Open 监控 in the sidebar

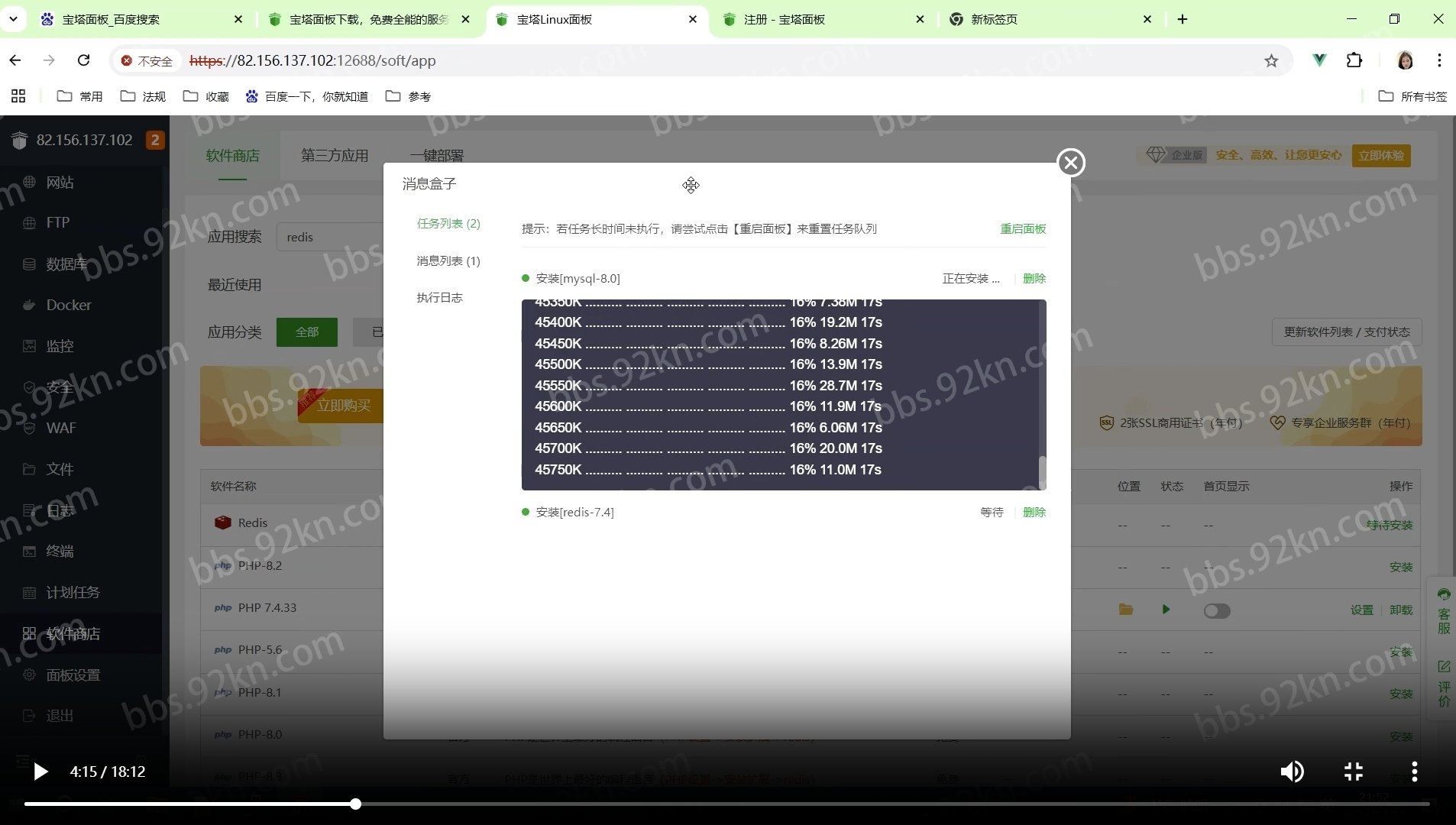[81, 346]
